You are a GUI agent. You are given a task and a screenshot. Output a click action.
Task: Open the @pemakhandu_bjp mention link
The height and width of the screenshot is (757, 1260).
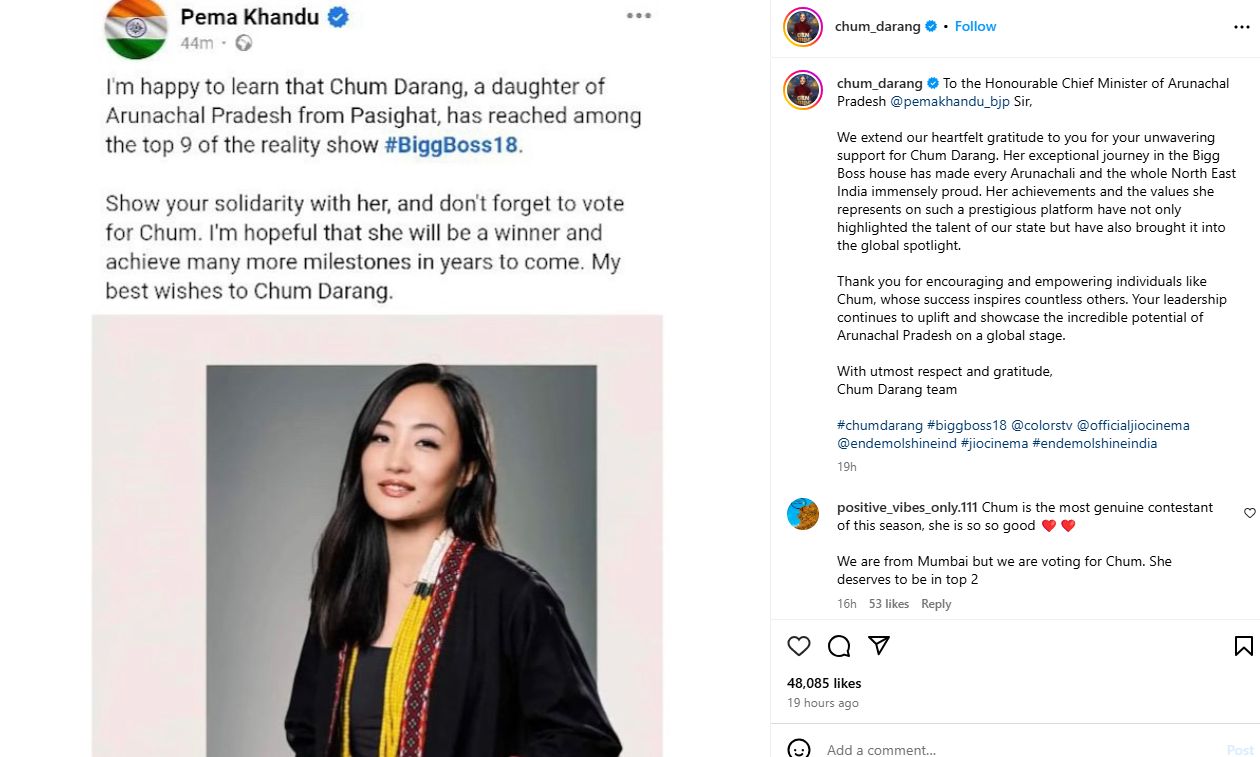[x=949, y=102]
